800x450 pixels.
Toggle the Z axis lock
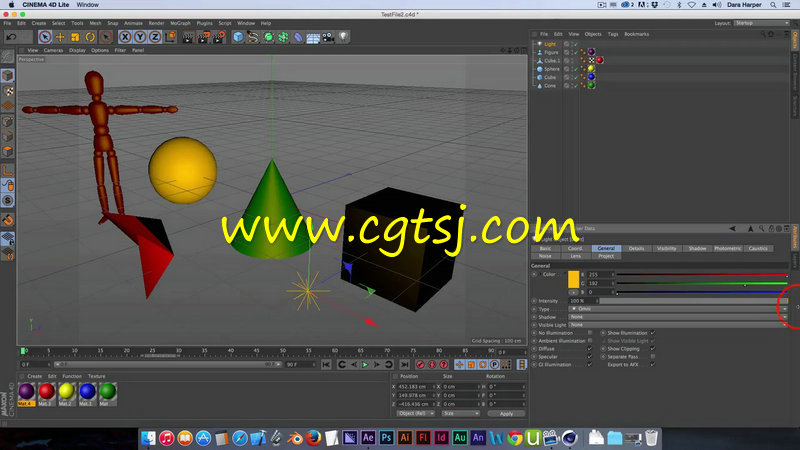(155, 37)
